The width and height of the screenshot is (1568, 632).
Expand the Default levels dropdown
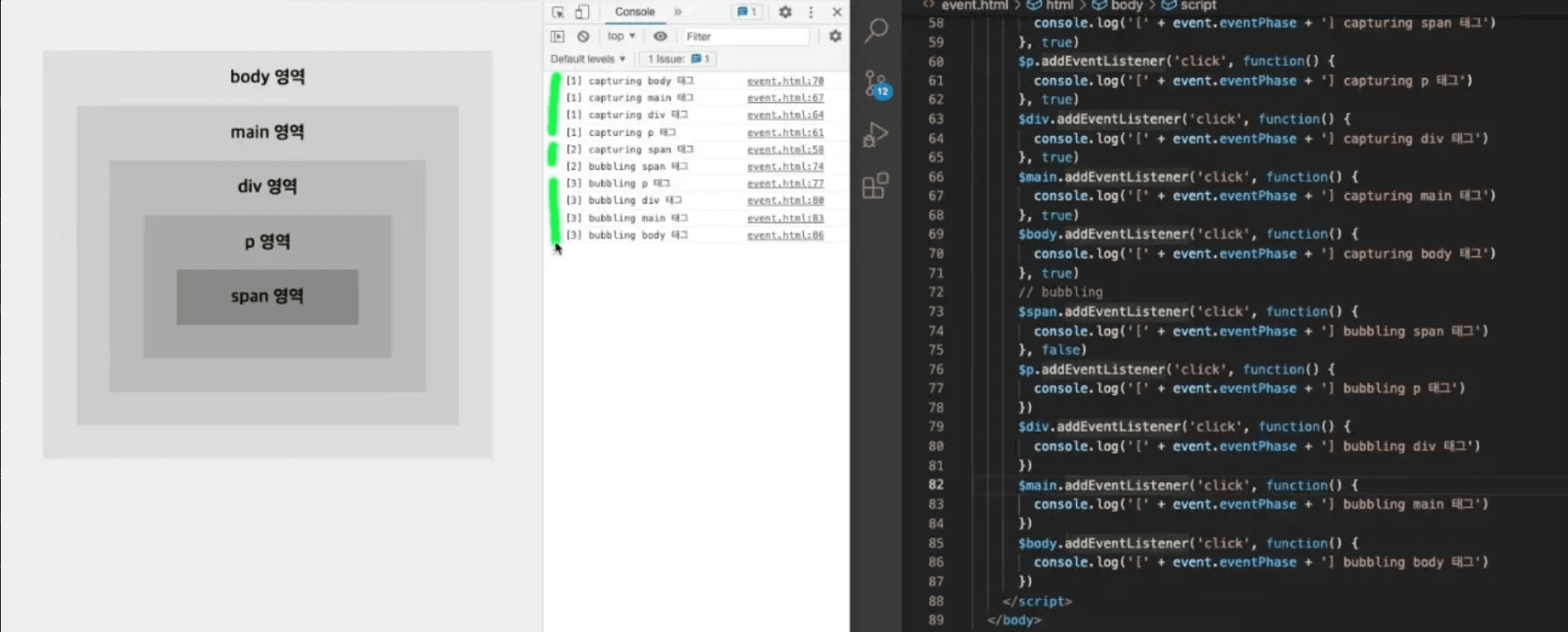click(588, 59)
